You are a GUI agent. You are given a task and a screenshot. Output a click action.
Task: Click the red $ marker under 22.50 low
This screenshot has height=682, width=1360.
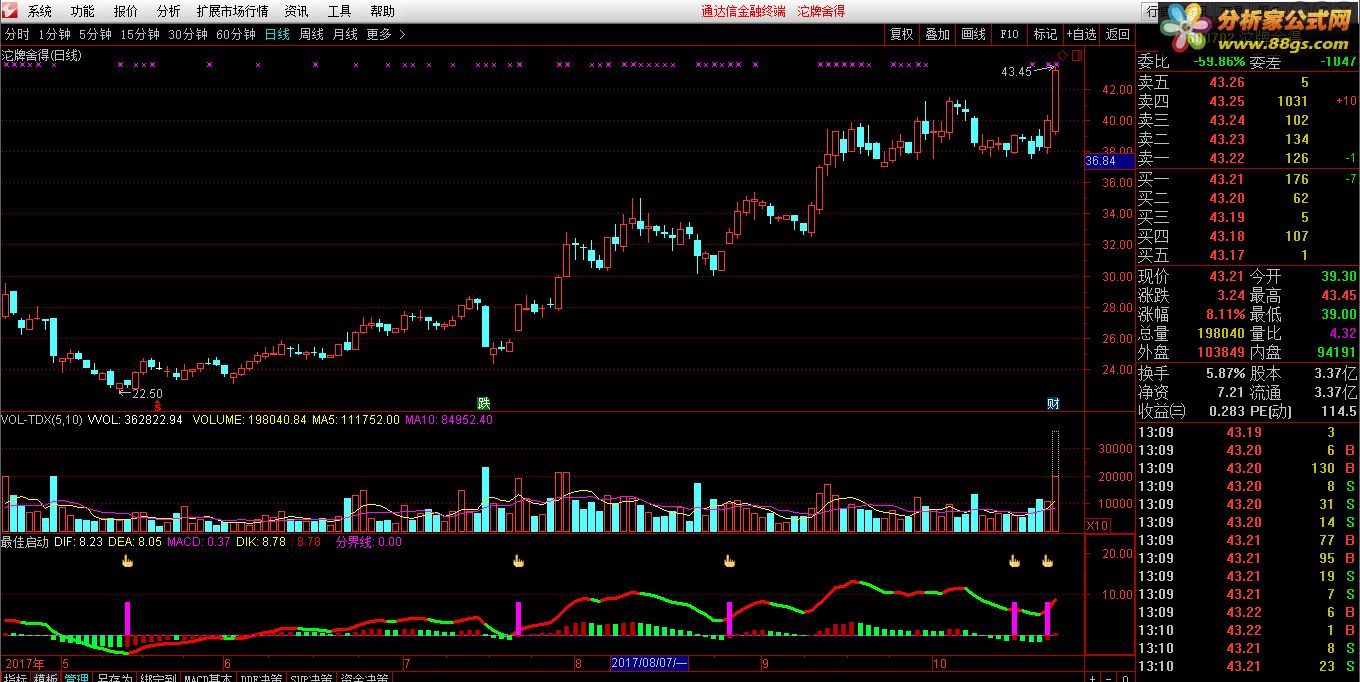point(157,406)
